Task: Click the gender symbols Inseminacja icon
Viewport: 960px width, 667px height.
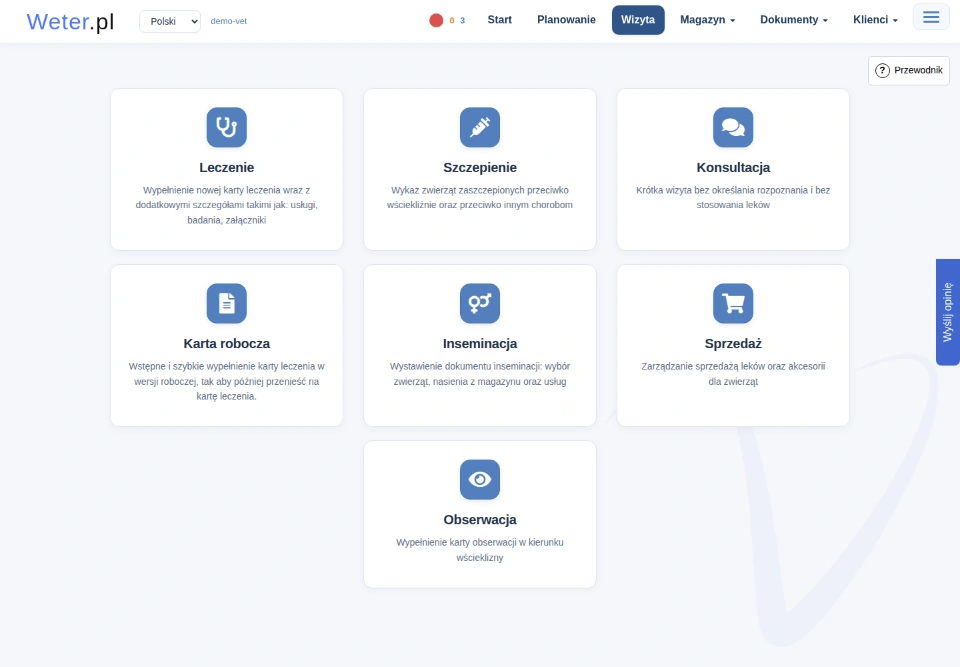Action: 480,303
